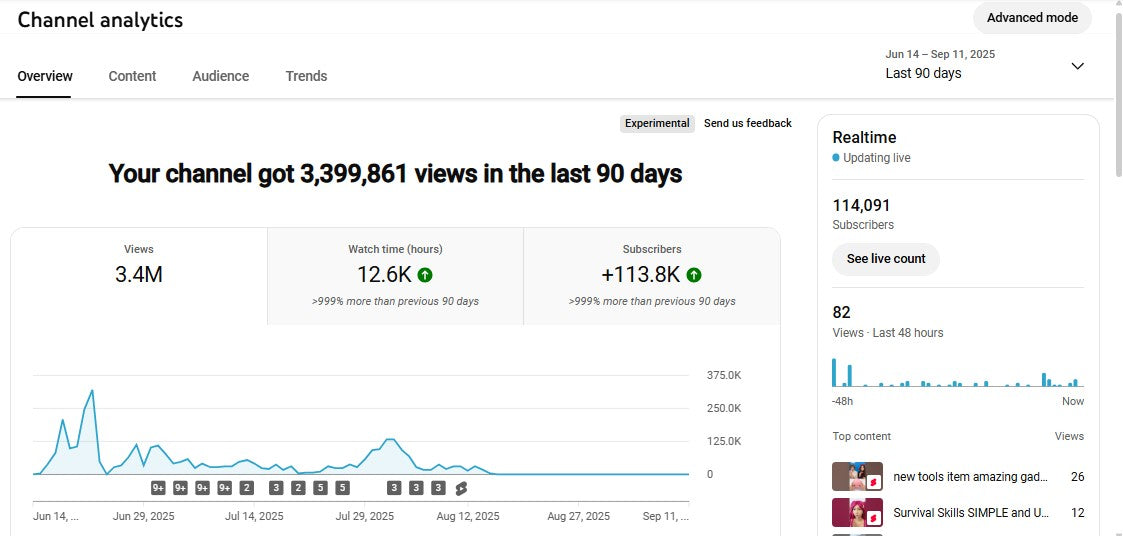Click the rightmost 3 marker before Shorts icon
This screenshot has height=536, width=1123.
pyautogui.click(x=438, y=488)
